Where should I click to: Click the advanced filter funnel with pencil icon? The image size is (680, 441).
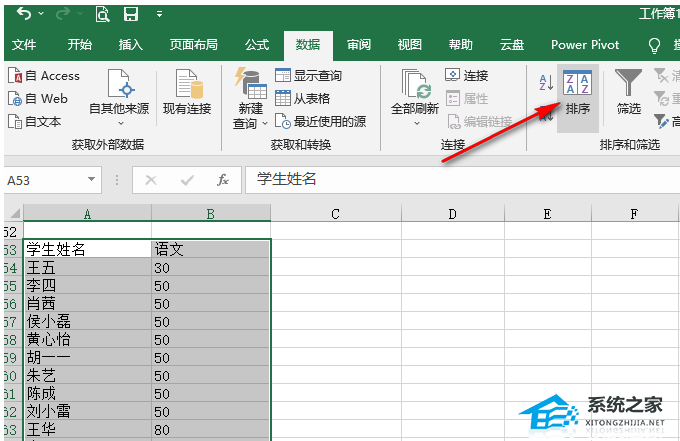(x=661, y=121)
